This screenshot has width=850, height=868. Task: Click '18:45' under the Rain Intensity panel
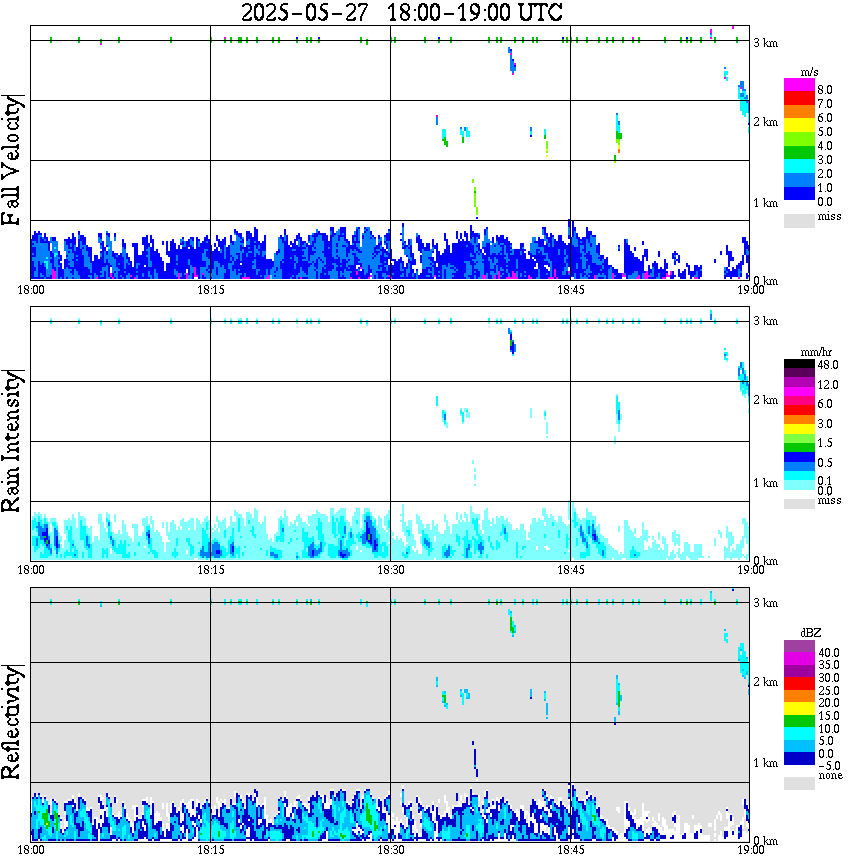point(570,570)
